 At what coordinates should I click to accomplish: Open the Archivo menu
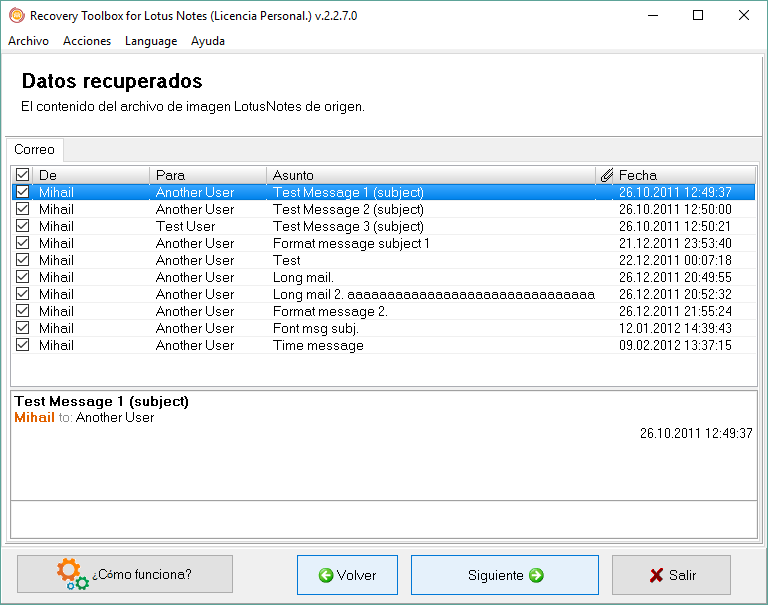point(28,41)
